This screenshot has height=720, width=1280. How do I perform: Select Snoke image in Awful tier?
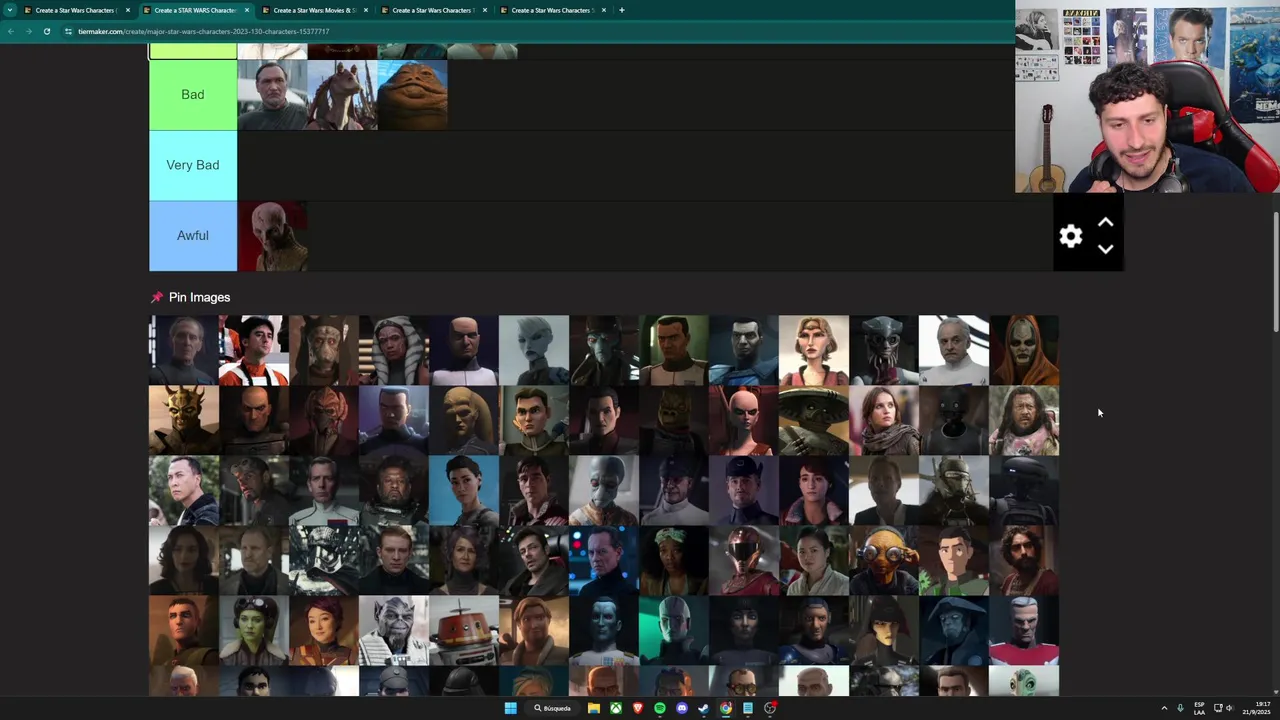coord(273,236)
